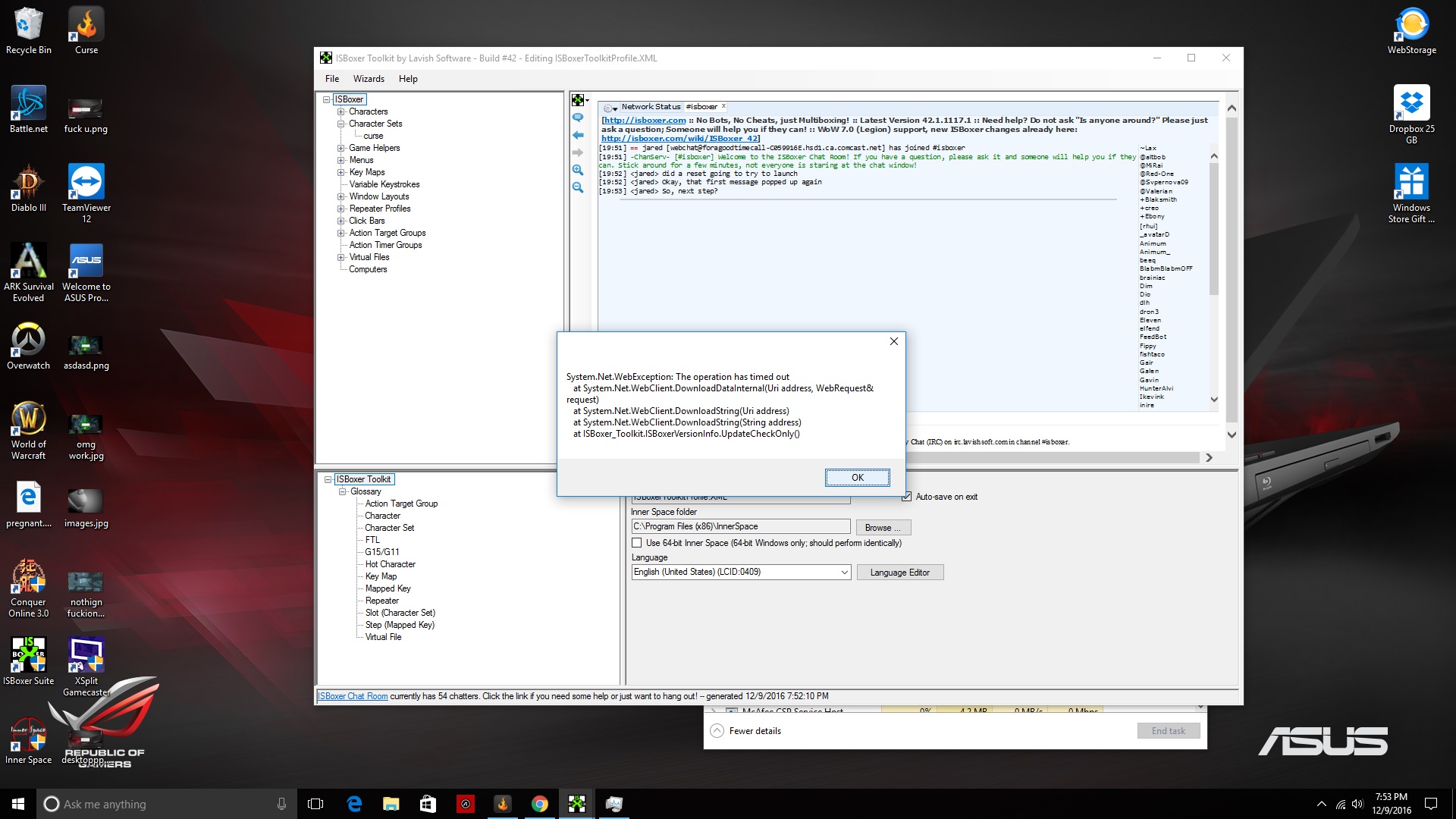Click Browse for Inner Space folder
The height and width of the screenshot is (819, 1456).
click(881, 527)
